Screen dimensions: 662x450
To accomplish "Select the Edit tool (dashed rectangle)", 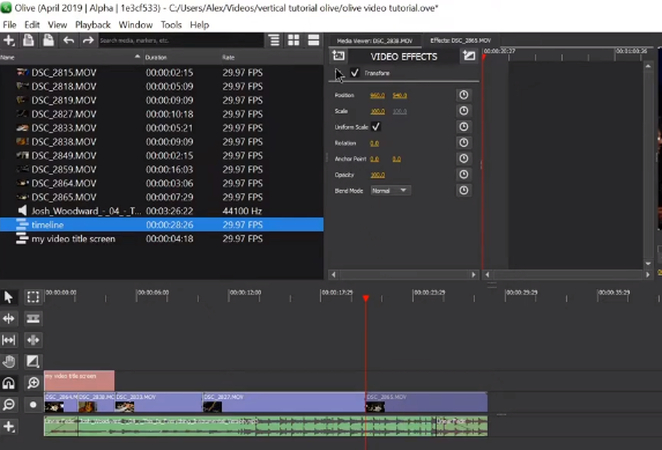I will coord(33,297).
